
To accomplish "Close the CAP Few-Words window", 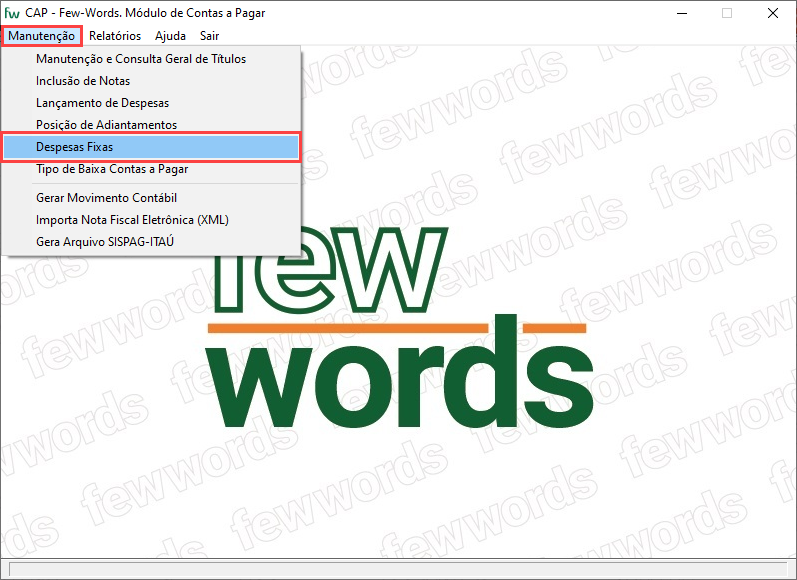I will click(773, 13).
